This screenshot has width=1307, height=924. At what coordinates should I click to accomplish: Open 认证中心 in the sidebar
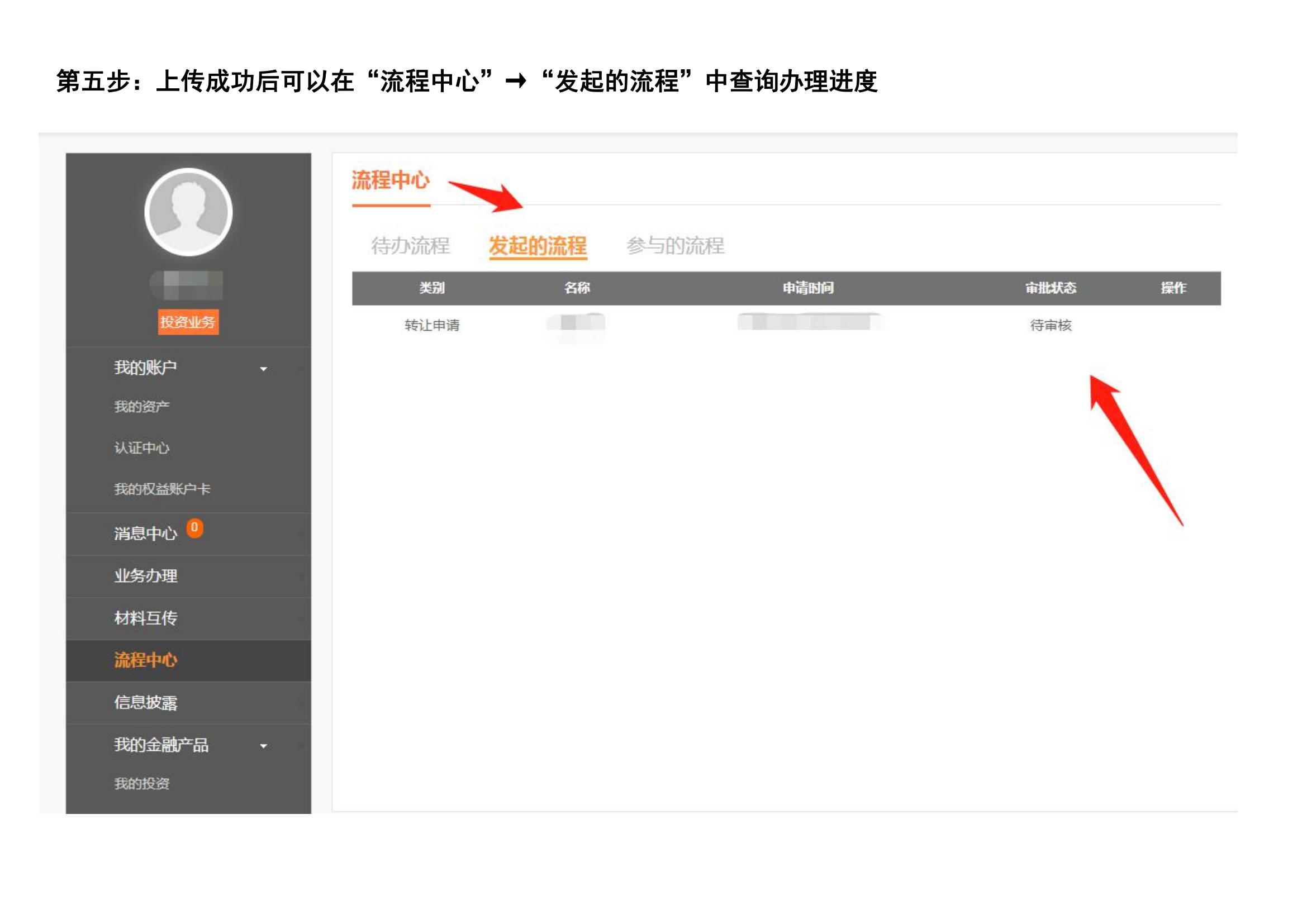[x=142, y=449]
